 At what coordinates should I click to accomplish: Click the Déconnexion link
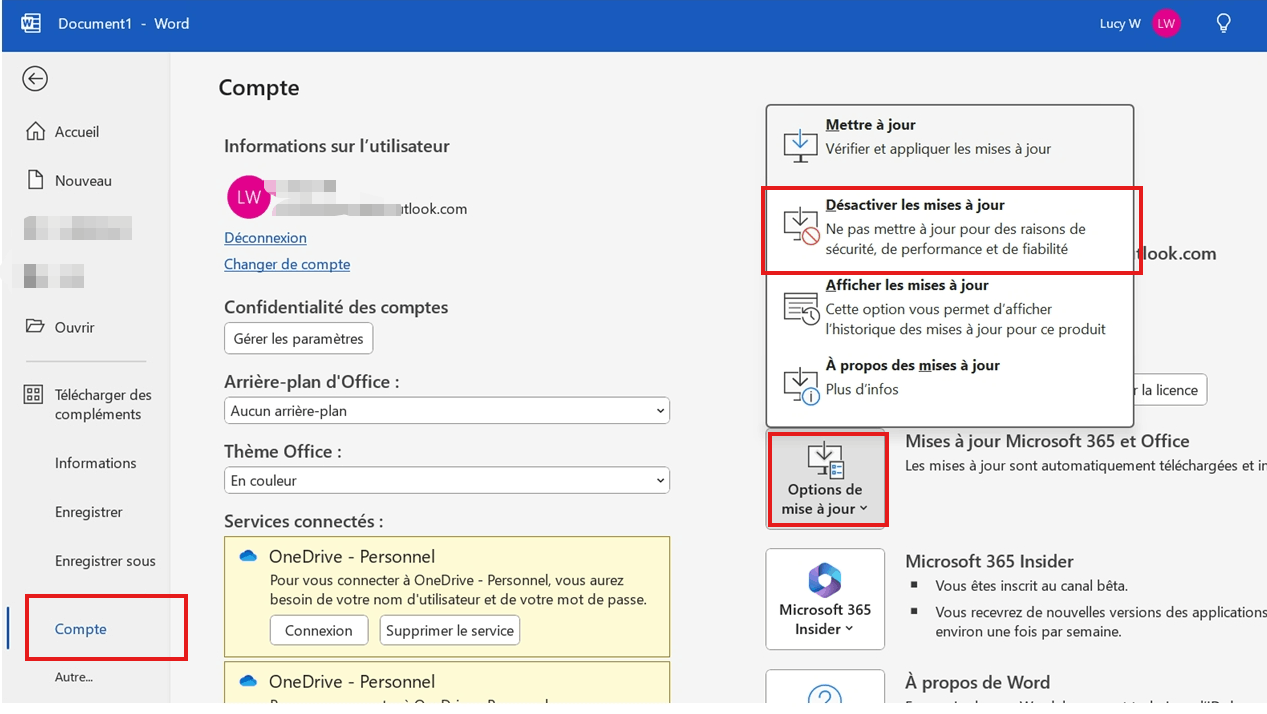tap(265, 238)
